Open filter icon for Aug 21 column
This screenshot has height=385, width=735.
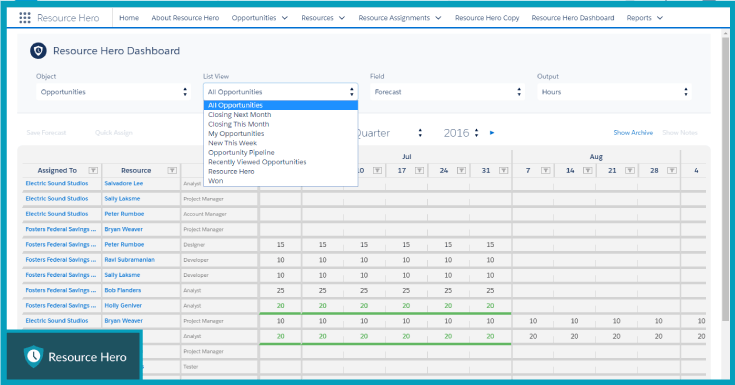click(630, 170)
